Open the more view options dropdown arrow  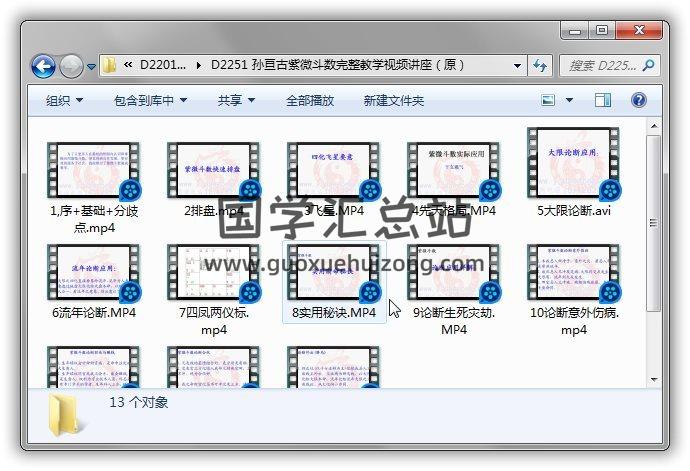coord(569,100)
